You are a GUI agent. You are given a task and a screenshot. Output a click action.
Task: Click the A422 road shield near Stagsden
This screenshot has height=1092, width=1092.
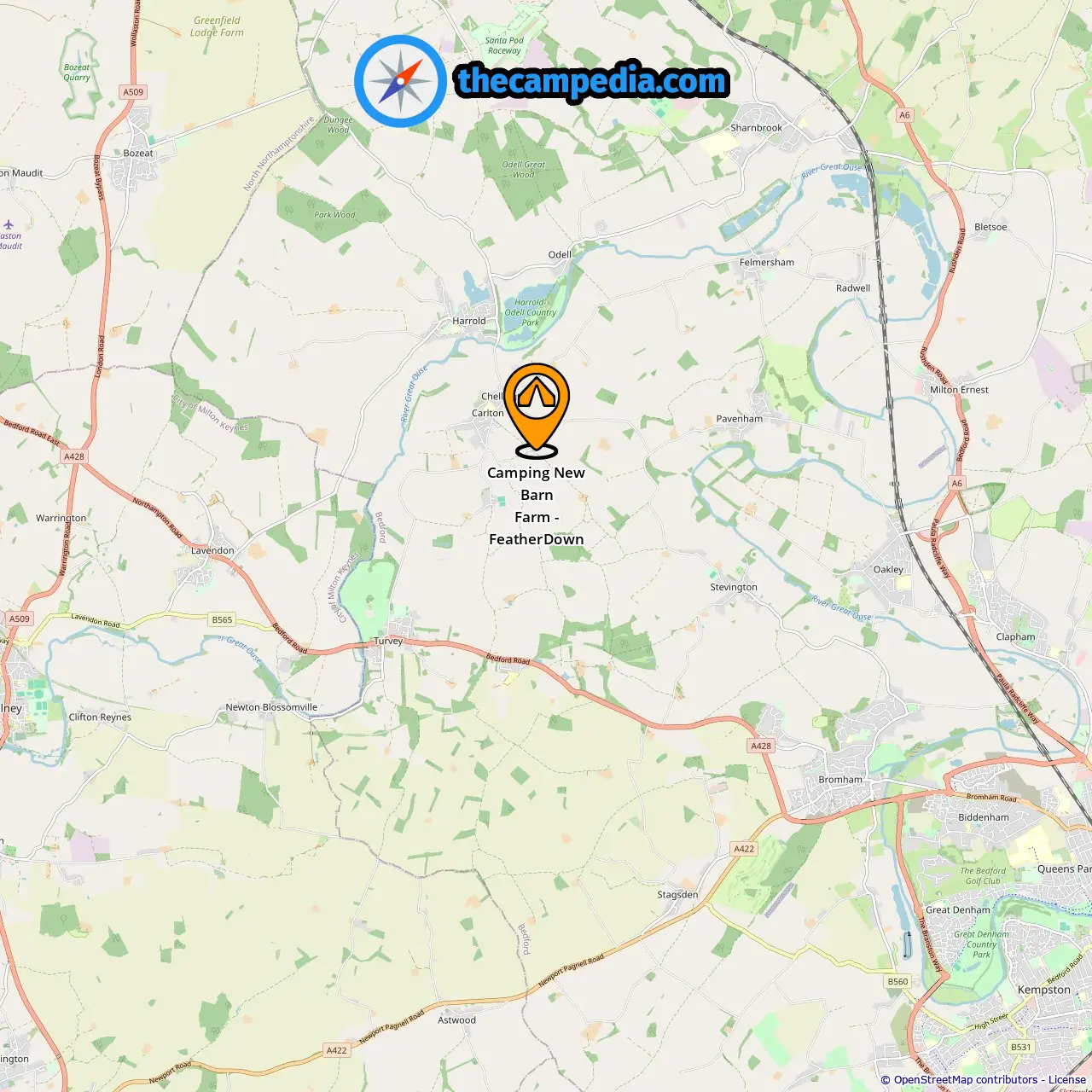coord(744,849)
